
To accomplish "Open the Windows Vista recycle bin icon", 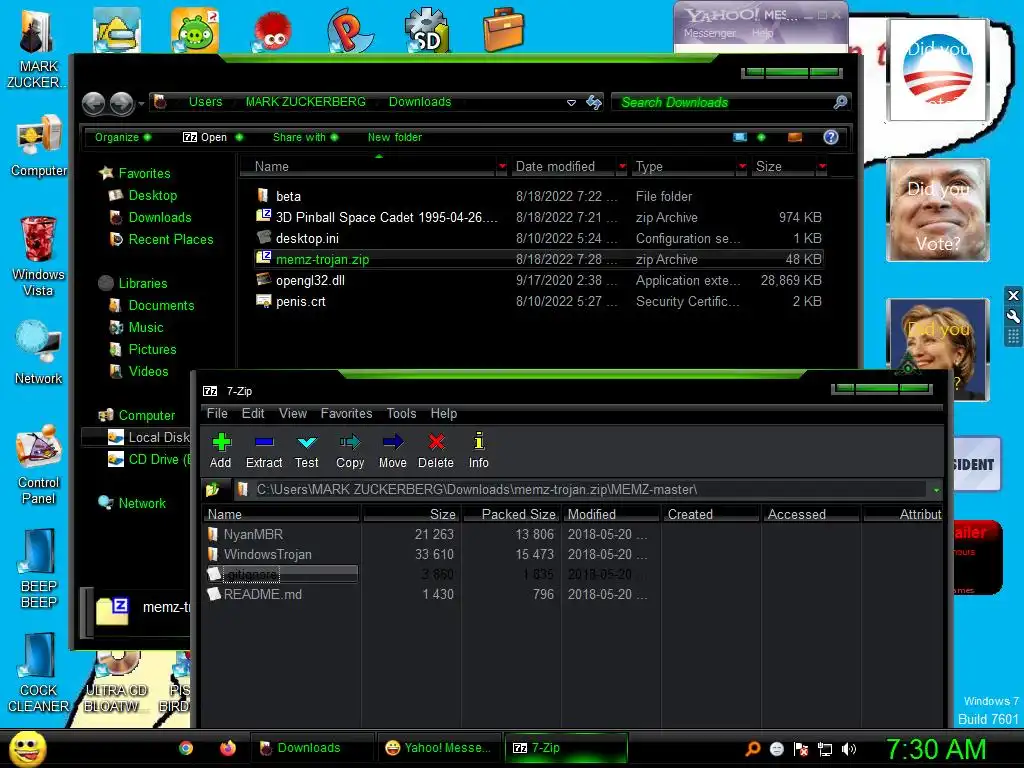I will pos(39,256).
